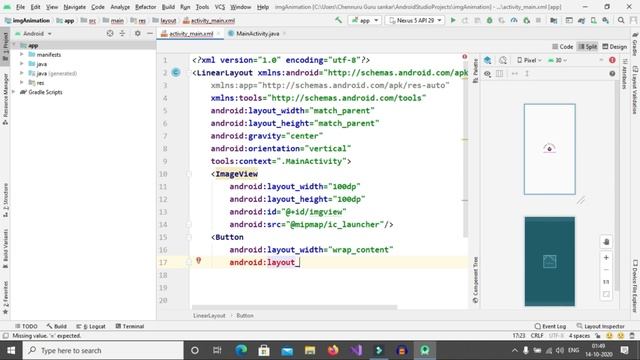Open Firefox from the taskbar
This screenshot has height=360, width=640.
point(333,350)
